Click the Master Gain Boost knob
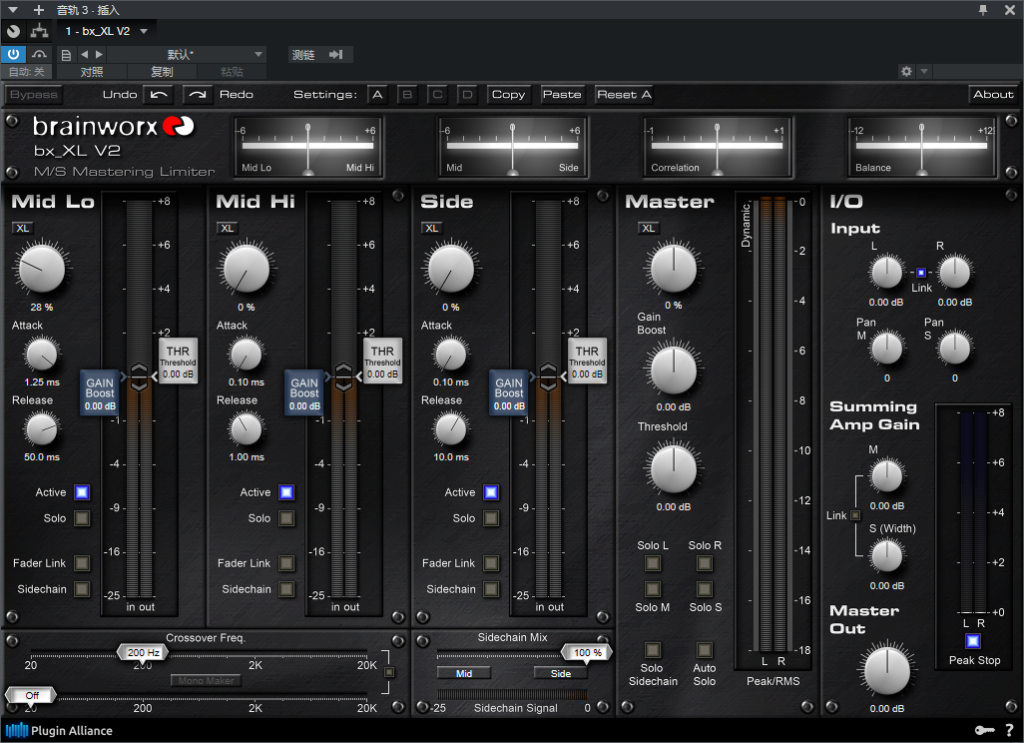The height and width of the screenshot is (743, 1024). pos(673,370)
